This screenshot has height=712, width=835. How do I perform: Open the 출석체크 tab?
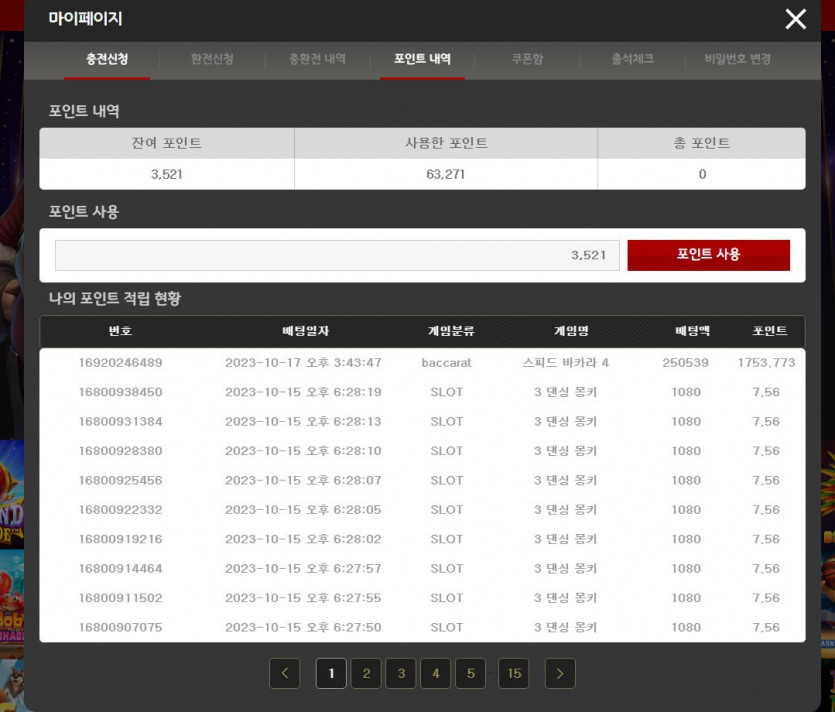[x=633, y=59]
